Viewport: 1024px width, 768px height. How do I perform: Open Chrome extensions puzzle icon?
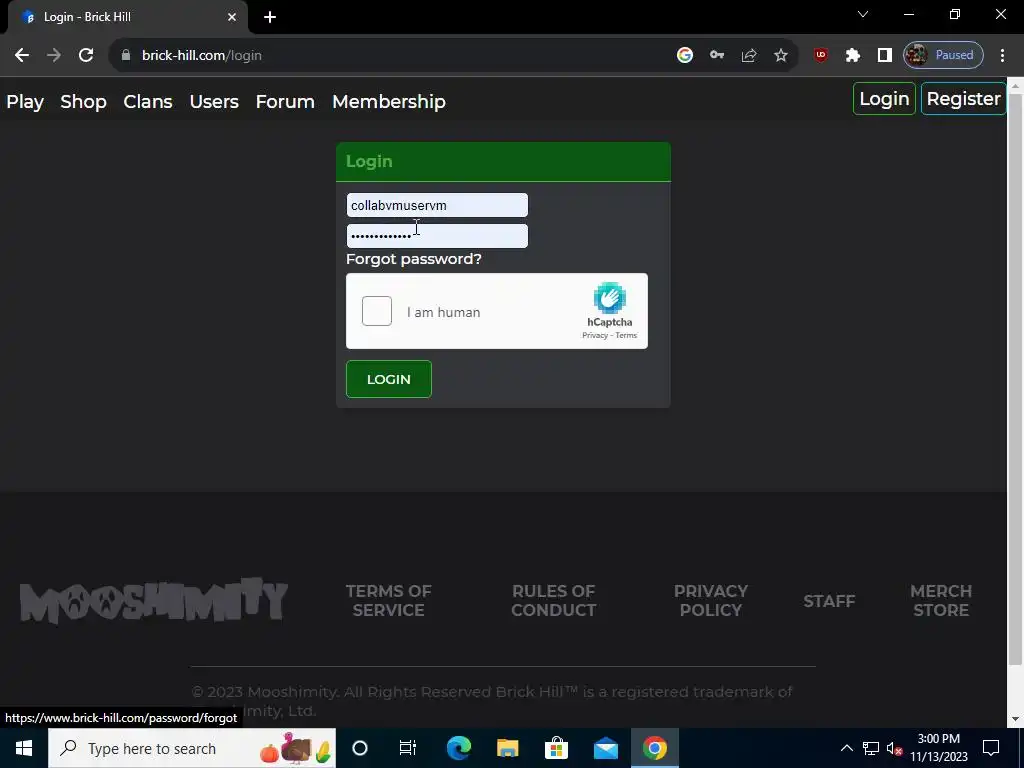[x=853, y=56]
